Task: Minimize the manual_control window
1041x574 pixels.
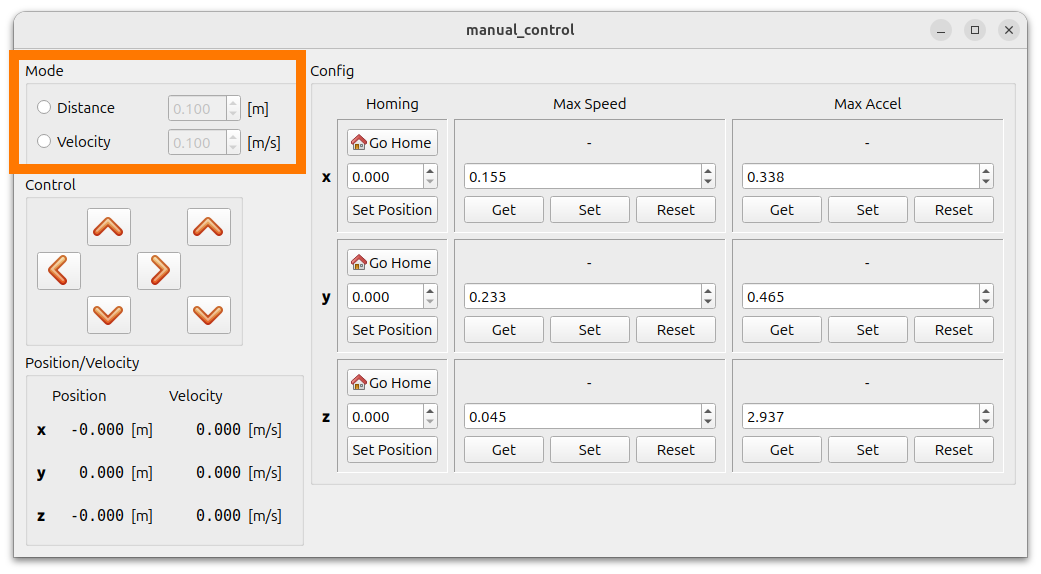Action: coord(941,30)
